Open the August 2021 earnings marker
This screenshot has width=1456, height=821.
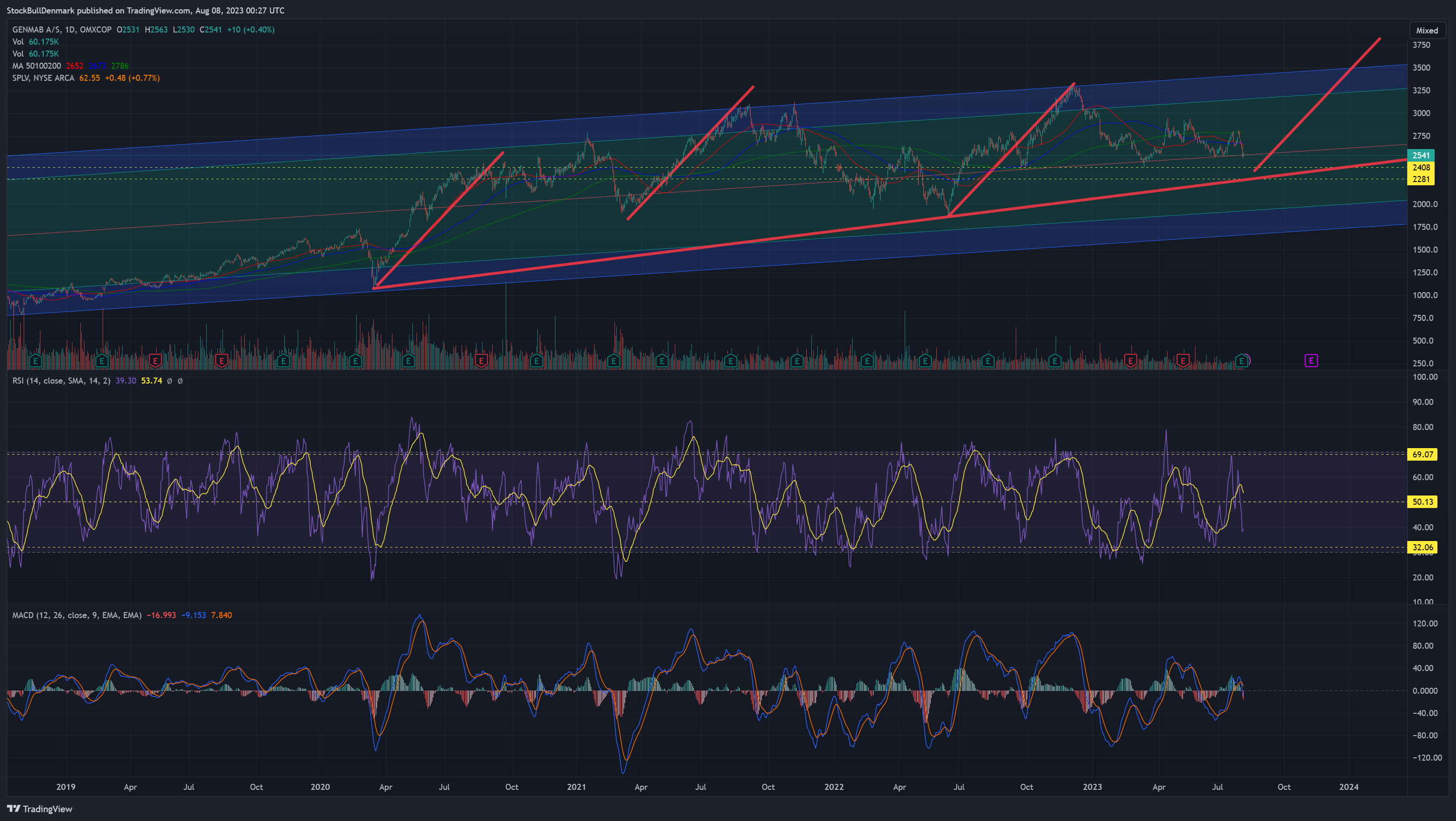pyautogui.click(x=731, y=360)
